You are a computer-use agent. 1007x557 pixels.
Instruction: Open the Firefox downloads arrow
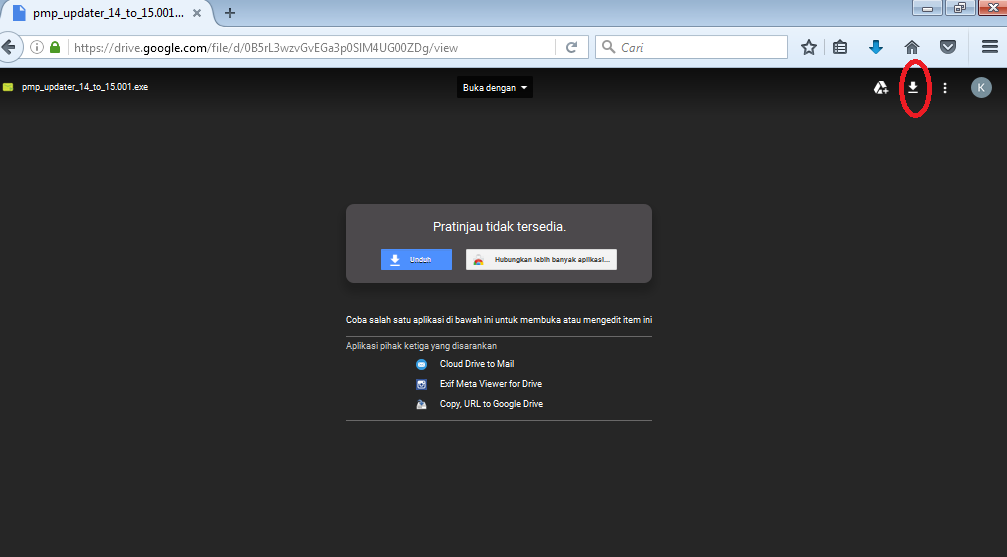875,47
